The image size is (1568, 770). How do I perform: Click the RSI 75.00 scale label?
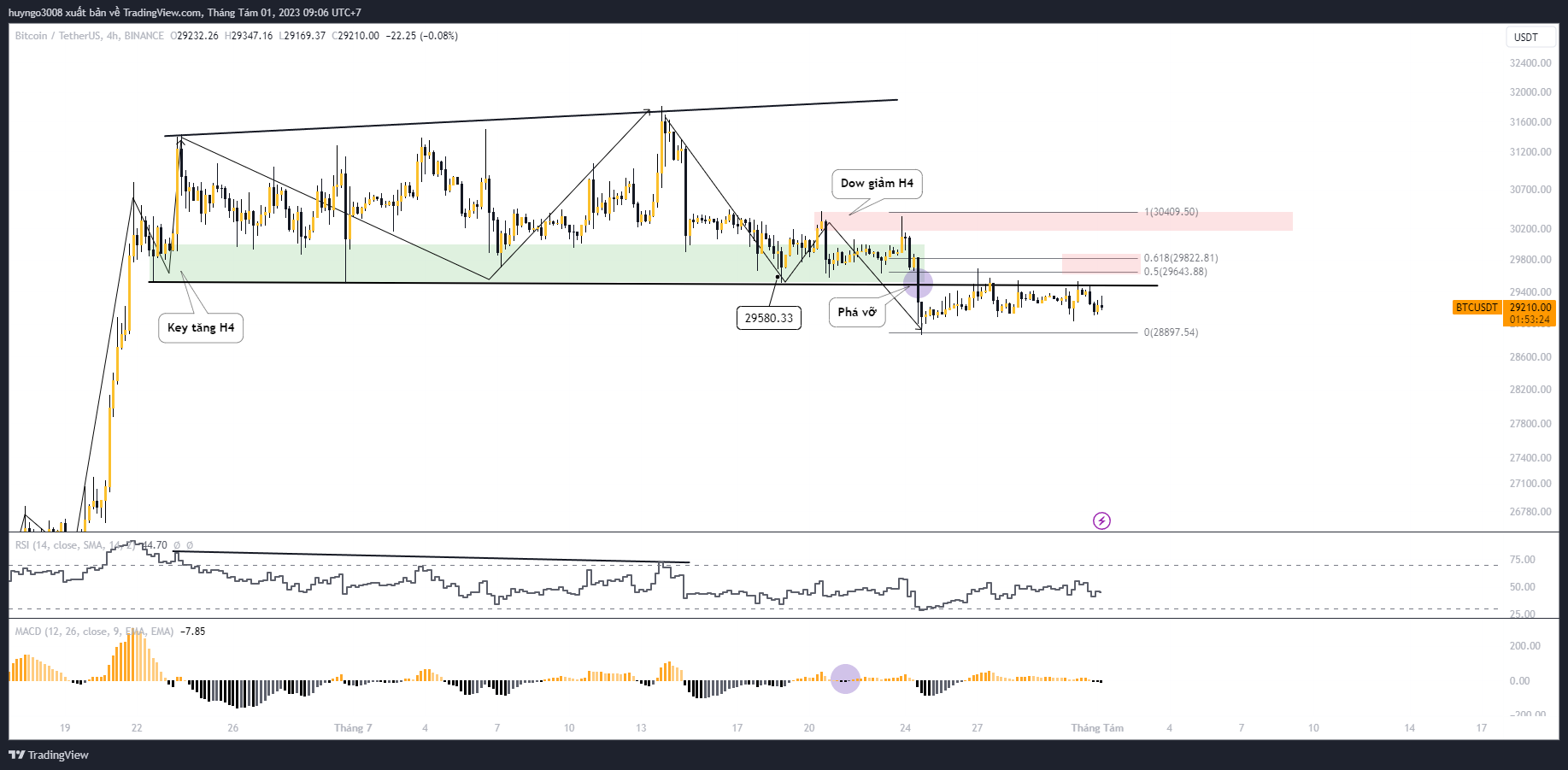point(1522,560)
